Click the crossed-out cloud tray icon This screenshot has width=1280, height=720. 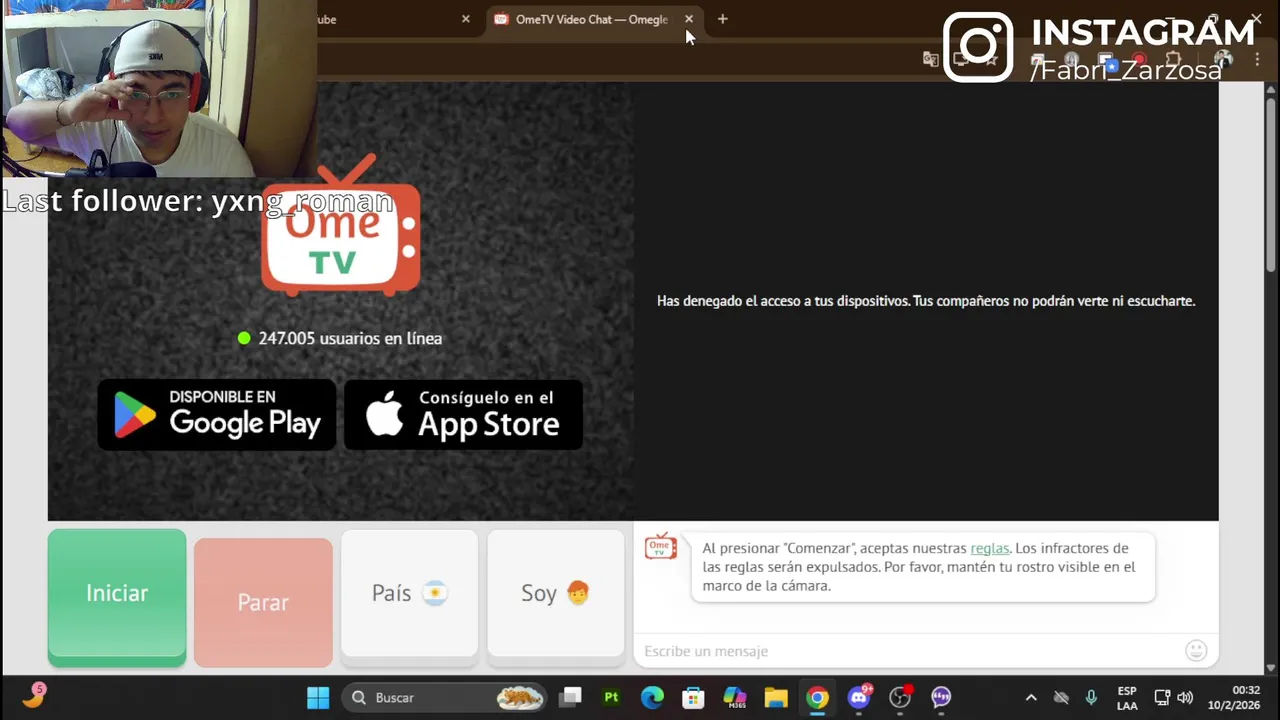pyautogui.click(x=1061, y=697)
